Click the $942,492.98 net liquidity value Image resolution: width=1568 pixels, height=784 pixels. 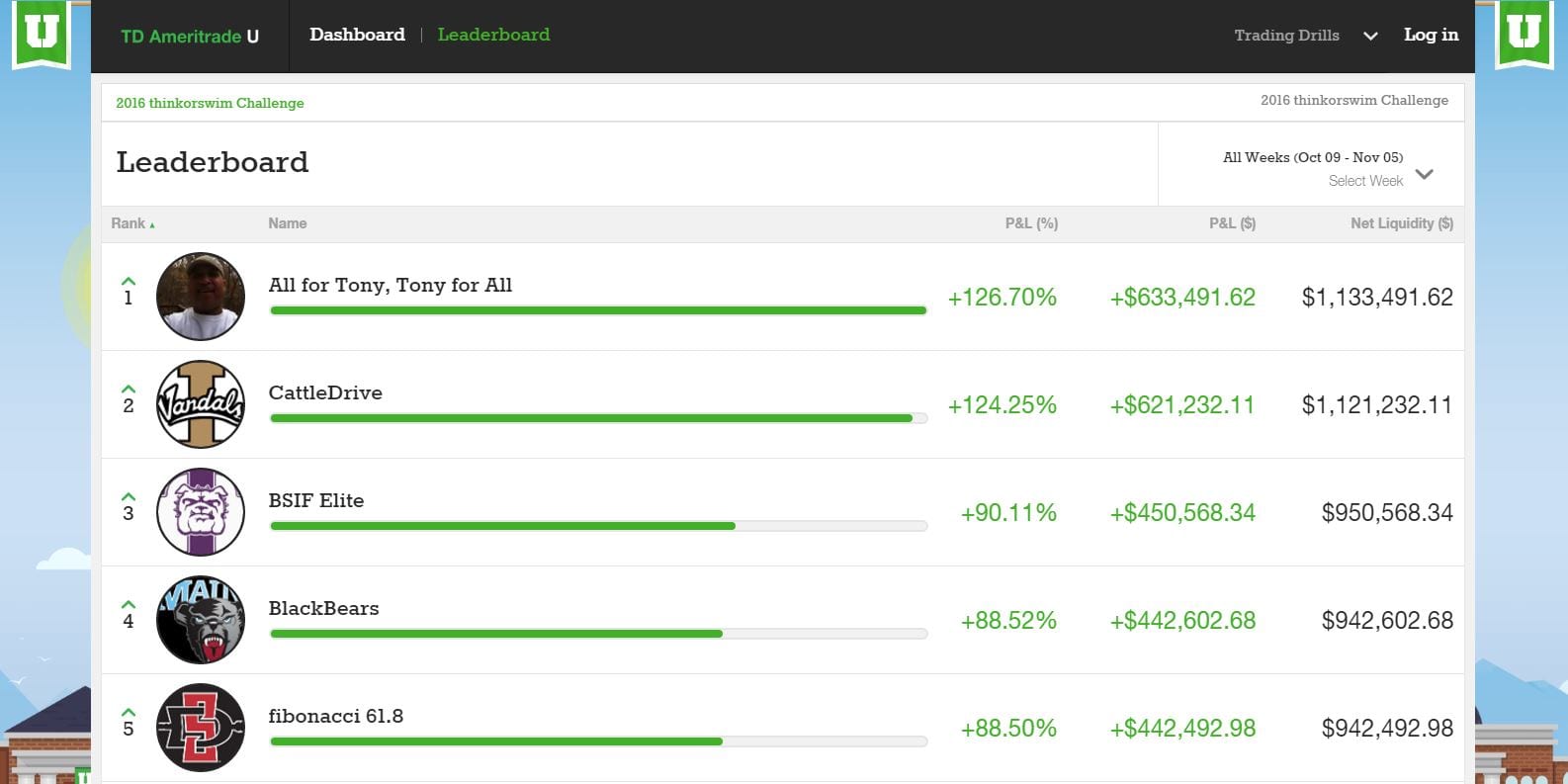click(1387, 728)
